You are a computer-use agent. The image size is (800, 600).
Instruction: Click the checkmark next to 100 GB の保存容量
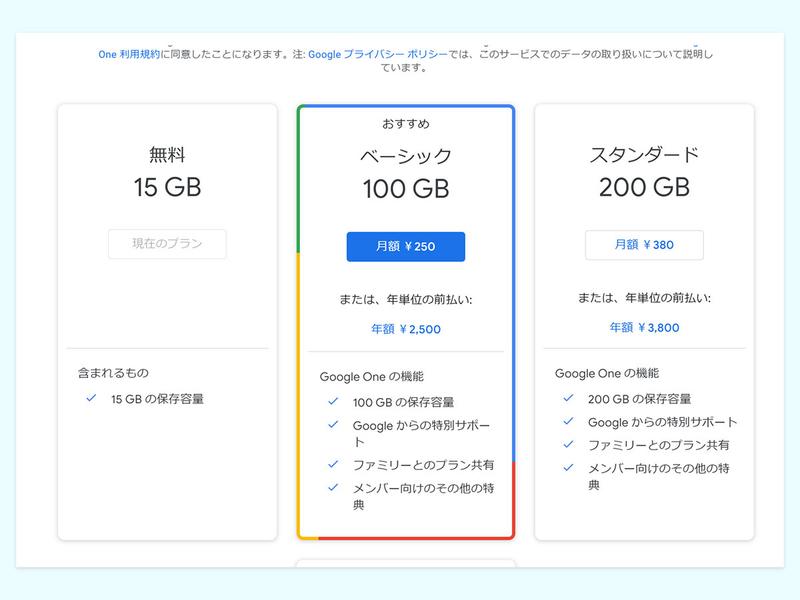tap(333, 402)
